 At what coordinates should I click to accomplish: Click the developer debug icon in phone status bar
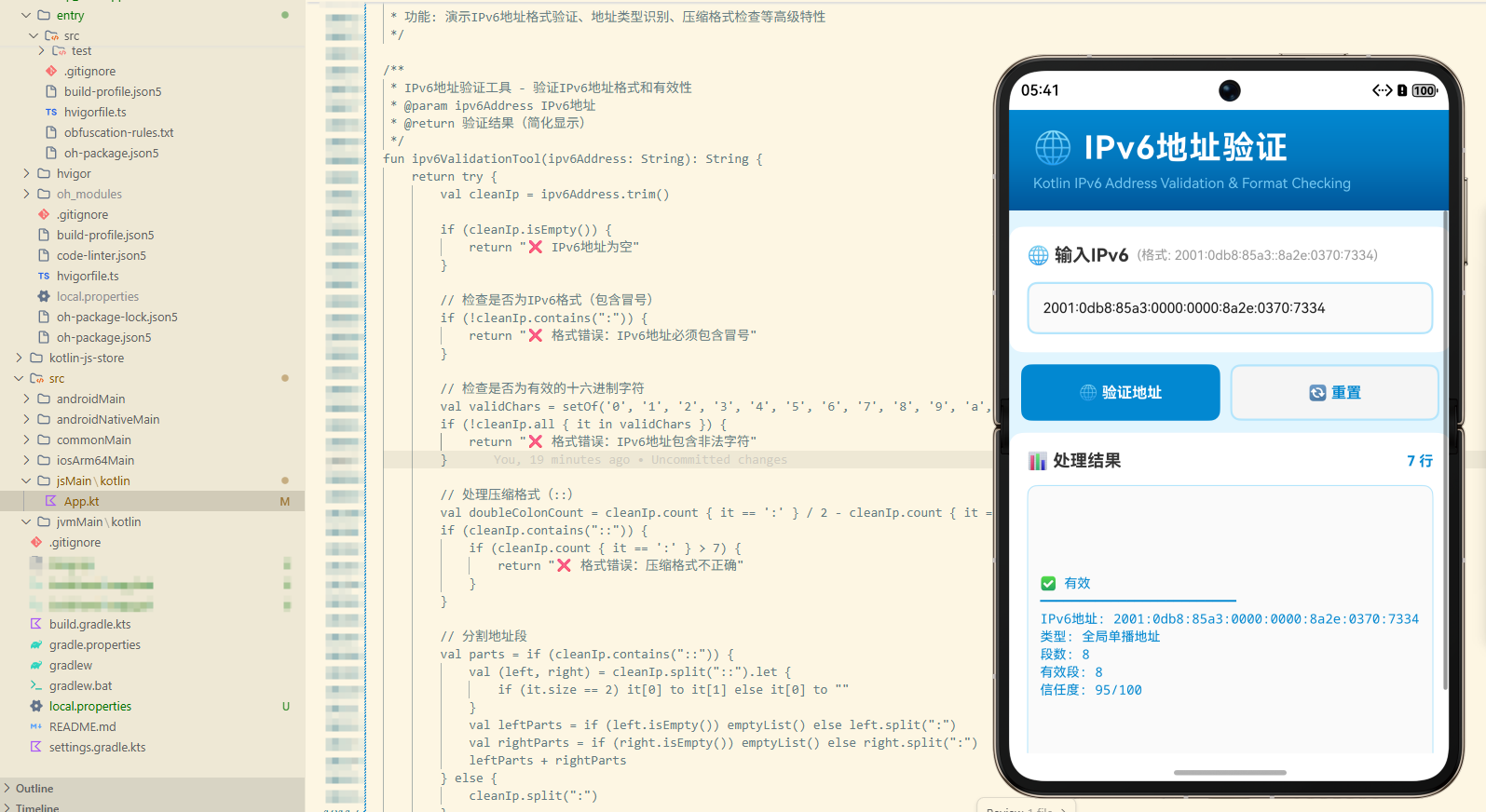point(1382,90)
